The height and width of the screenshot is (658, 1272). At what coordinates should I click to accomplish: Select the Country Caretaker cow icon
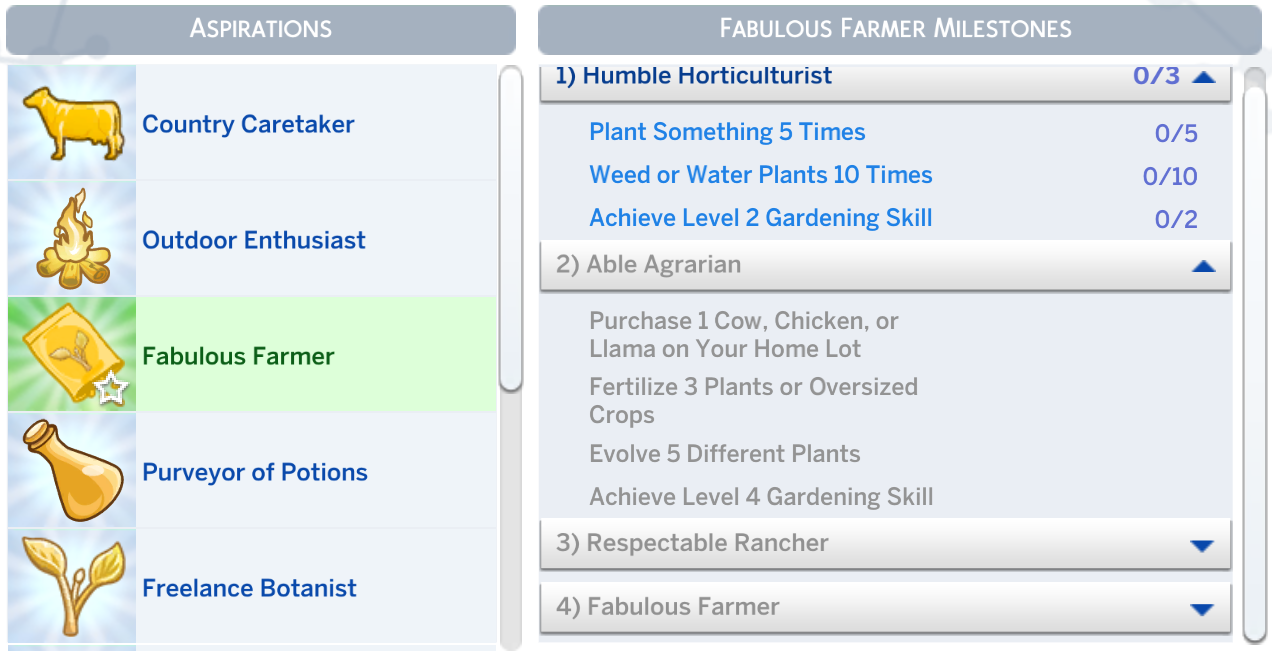[73, 124]
